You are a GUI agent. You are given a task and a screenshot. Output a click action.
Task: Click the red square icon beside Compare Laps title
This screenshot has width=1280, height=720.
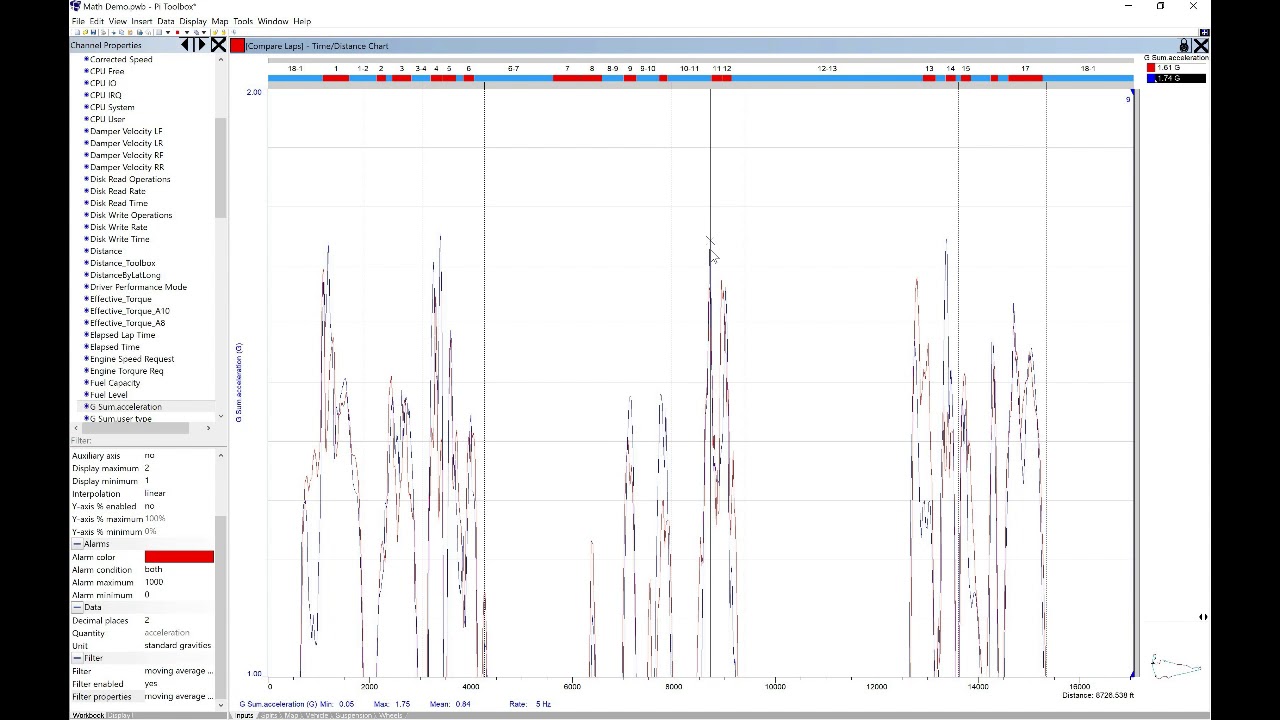(237, 46)
